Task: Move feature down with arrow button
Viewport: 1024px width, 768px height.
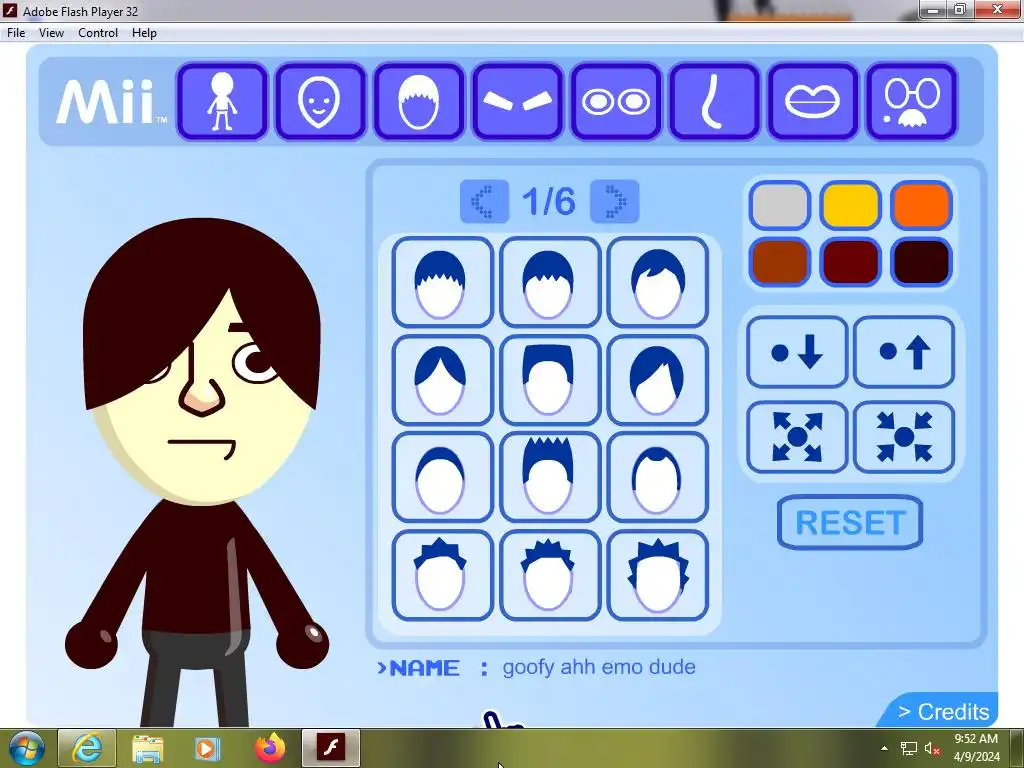Action: click(x=797, y=352)
